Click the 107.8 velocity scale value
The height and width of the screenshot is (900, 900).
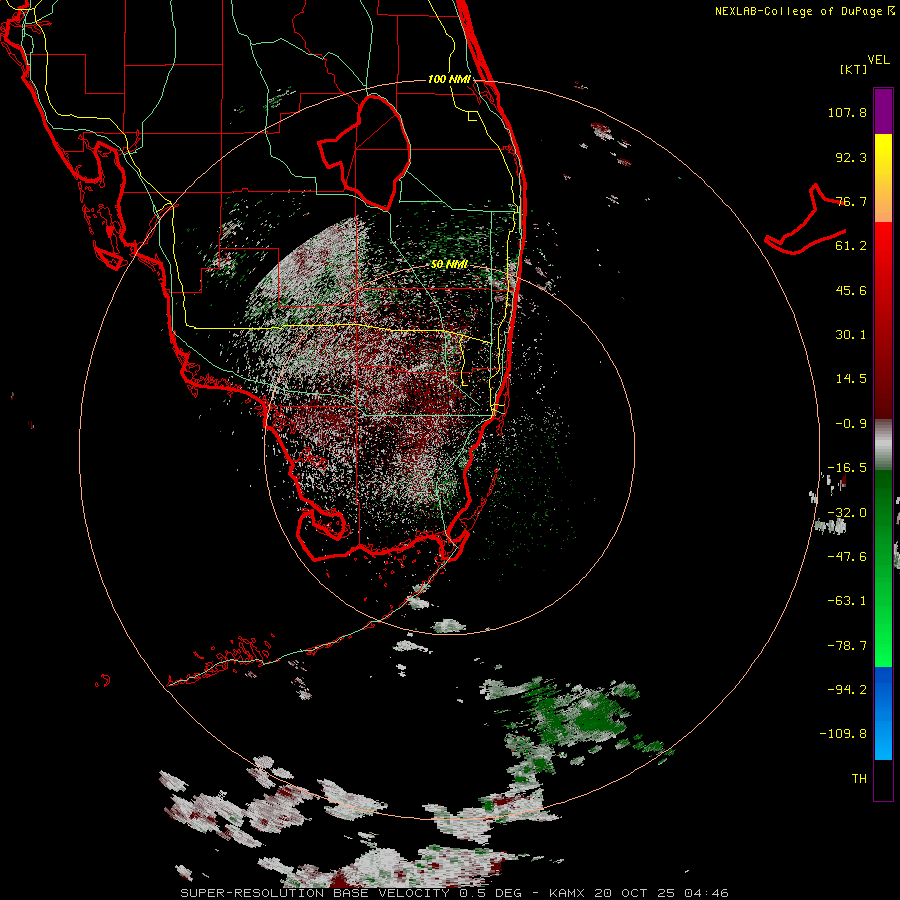(x=847, y=112)
